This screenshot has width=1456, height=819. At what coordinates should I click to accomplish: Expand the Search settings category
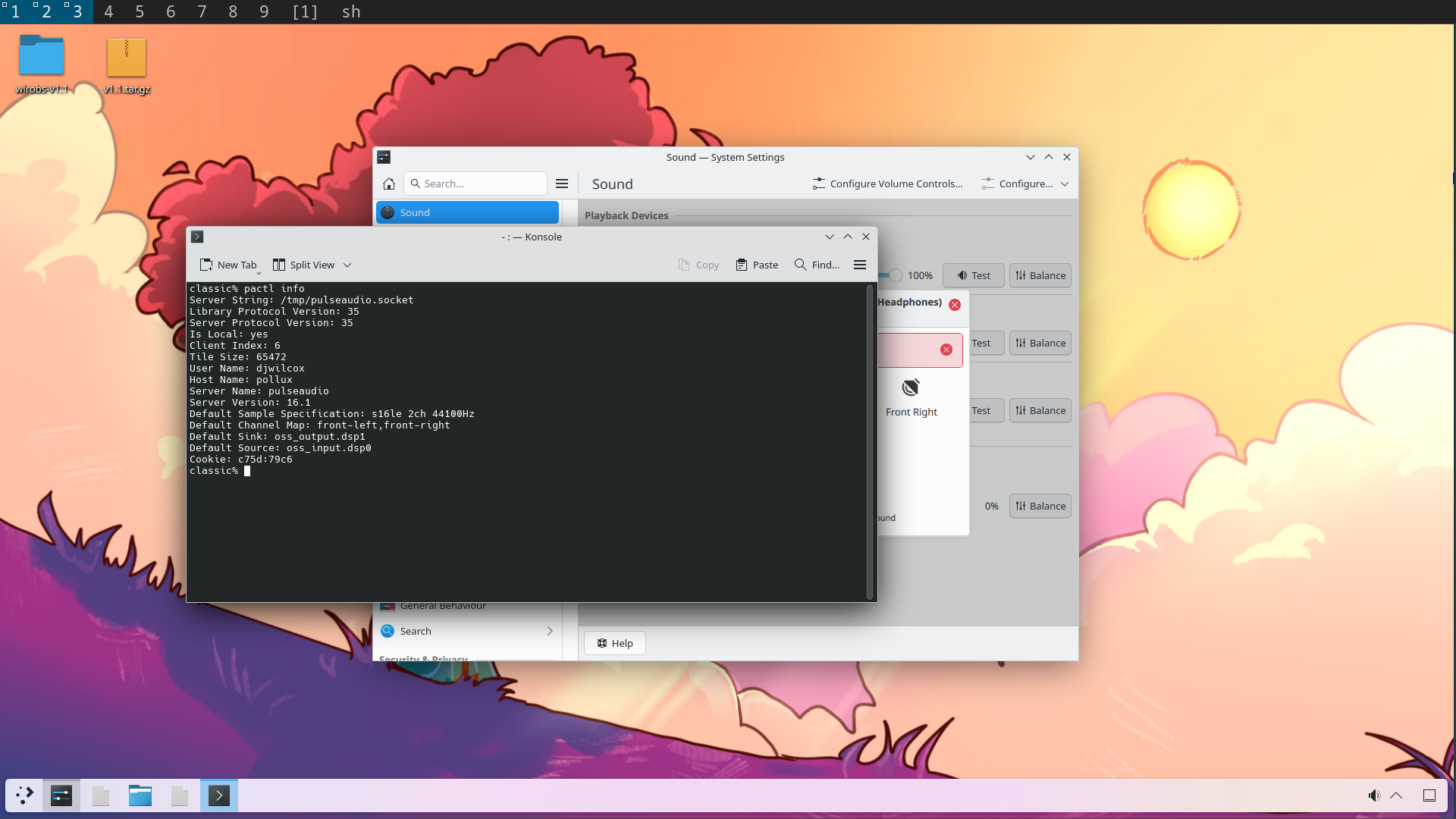pos(550,631)
